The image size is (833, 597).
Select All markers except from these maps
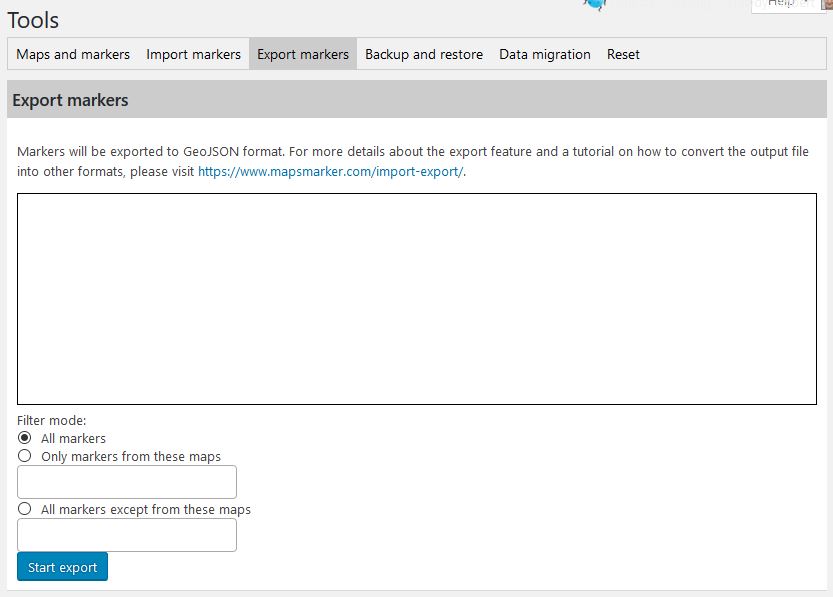[x=24, y=508]
